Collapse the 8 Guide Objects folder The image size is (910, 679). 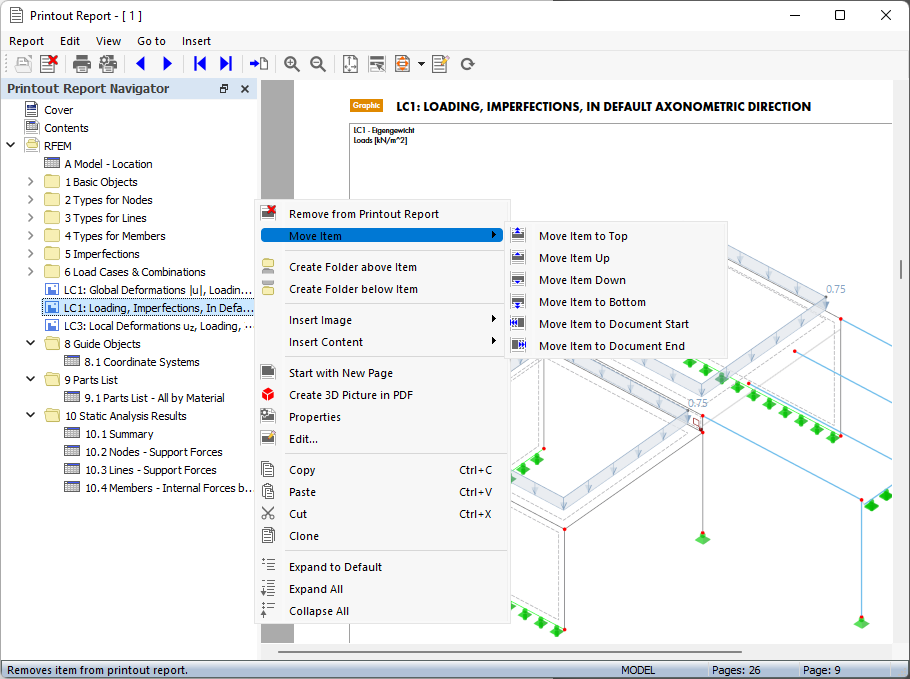point(31,344)
